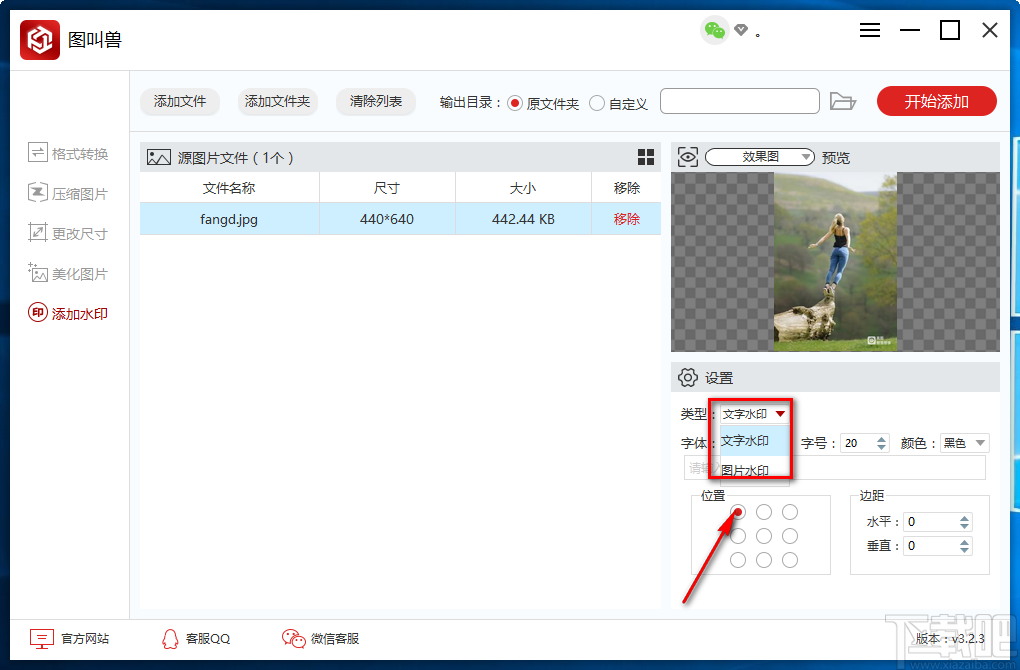Click 文件名称 column header

[229, 188]
